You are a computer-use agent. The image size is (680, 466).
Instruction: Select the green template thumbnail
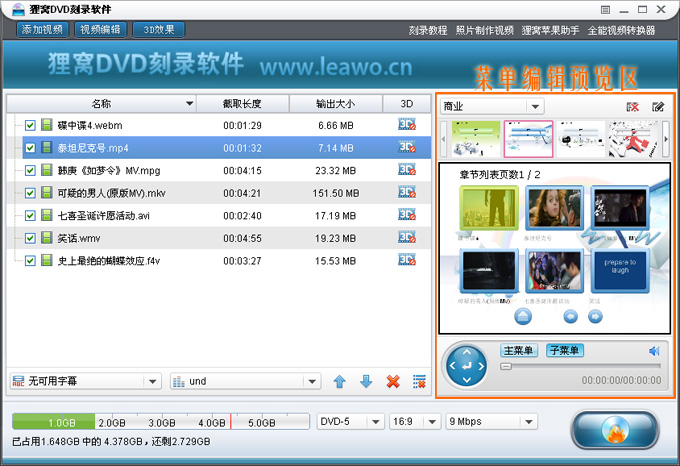476,139
